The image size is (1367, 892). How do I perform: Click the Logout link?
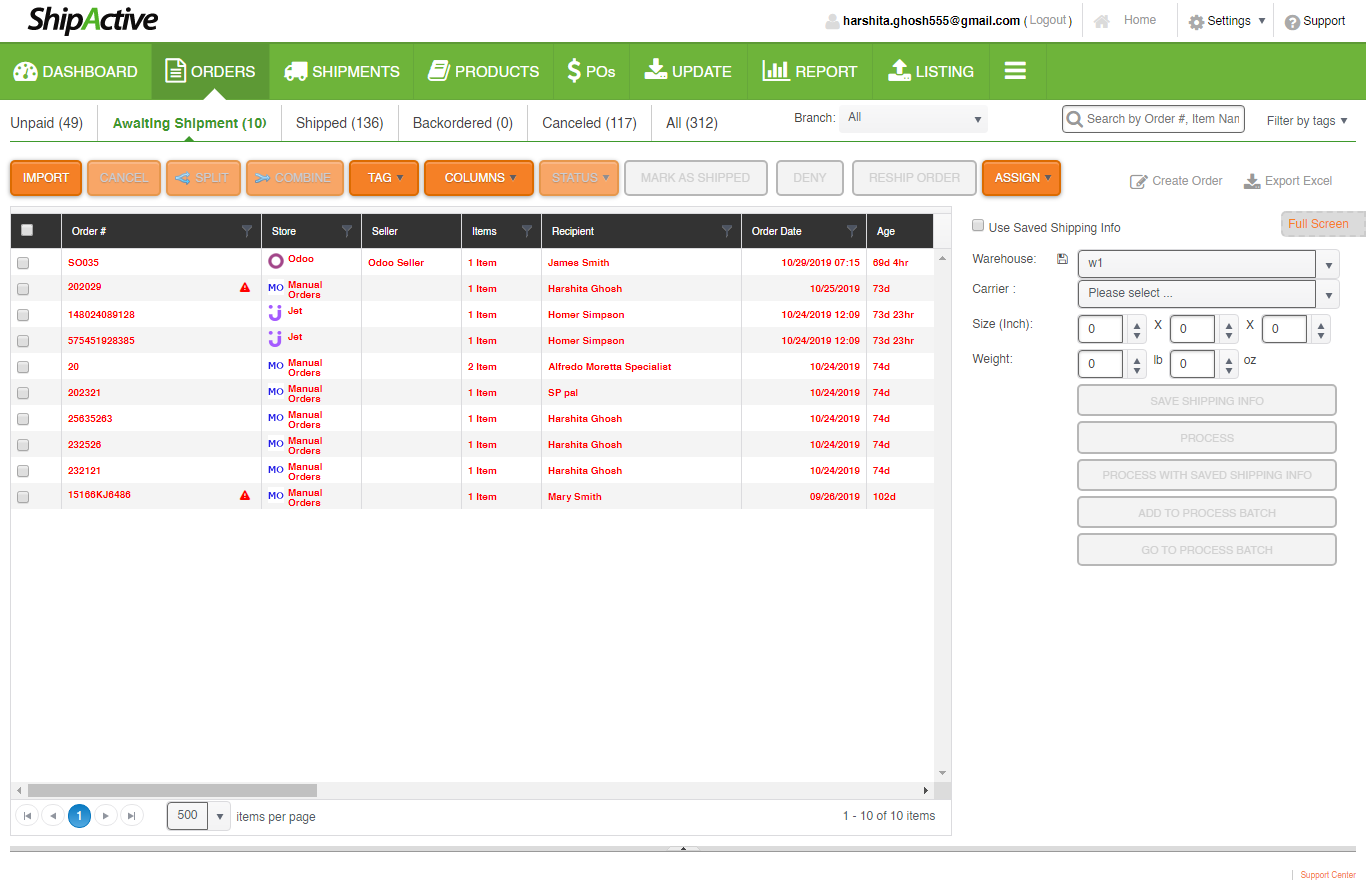coord(1049,20)
